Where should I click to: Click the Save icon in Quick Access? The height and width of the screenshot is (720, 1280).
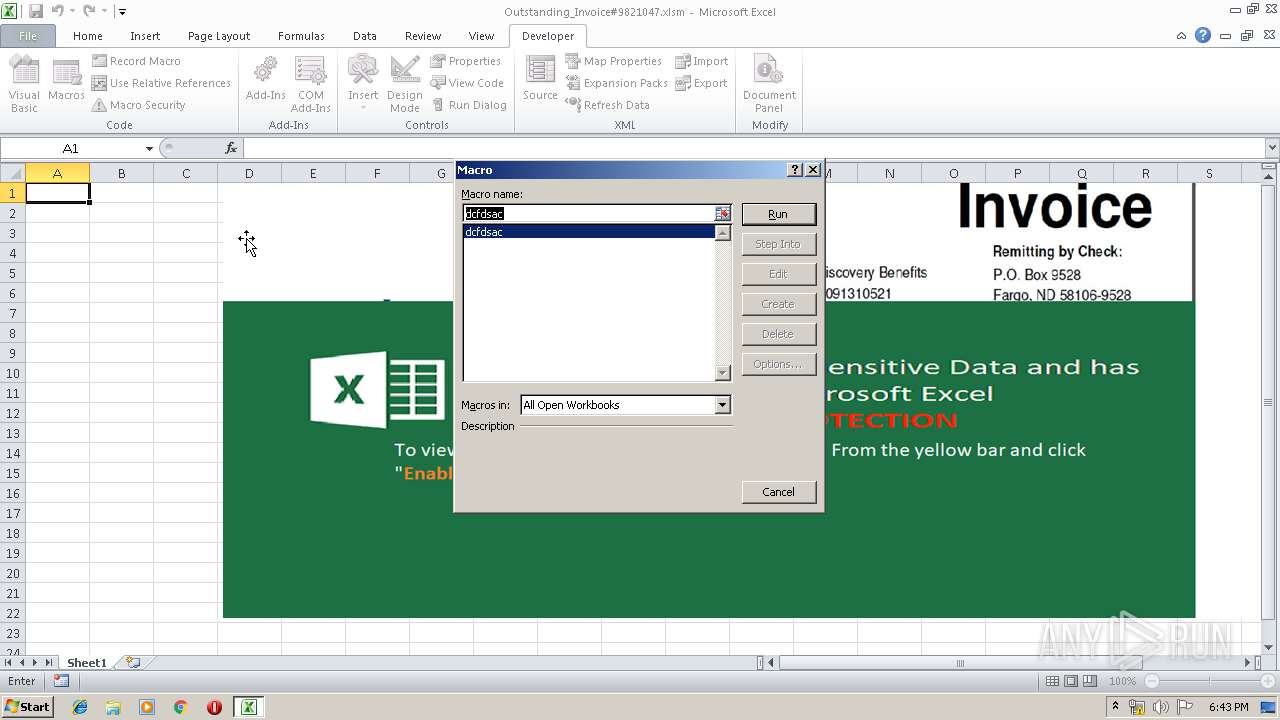(36, 11)
